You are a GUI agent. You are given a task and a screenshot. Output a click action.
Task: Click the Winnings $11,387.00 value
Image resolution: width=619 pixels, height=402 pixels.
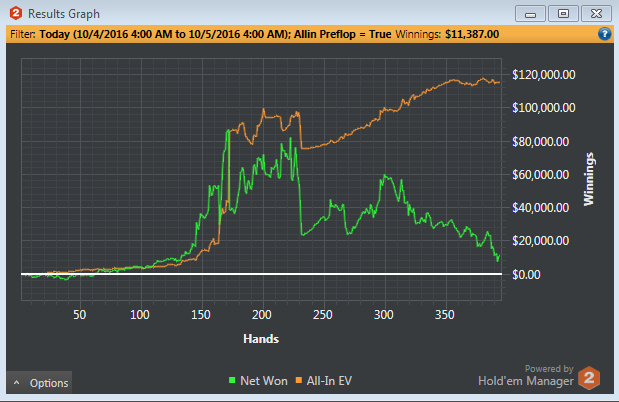pos(472,34)
